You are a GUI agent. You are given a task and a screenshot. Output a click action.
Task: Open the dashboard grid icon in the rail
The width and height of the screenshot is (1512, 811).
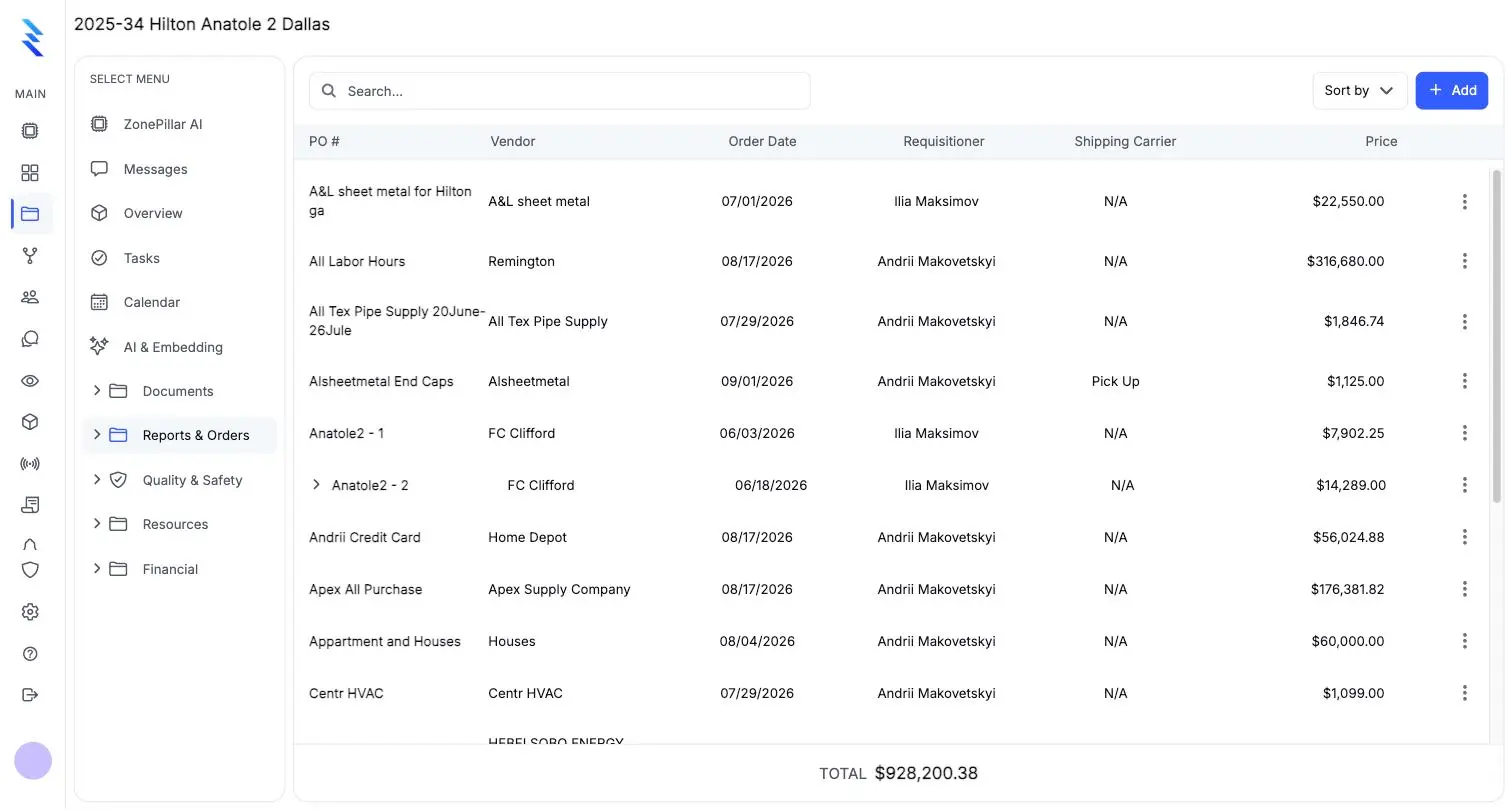pyautogui.click(x=30, y=173)
